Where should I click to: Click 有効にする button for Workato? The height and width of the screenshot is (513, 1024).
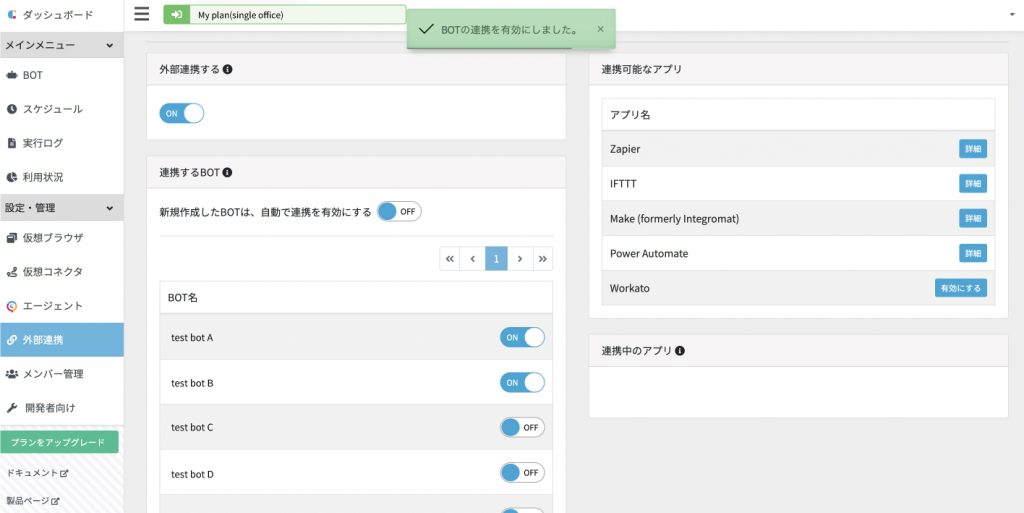click(x=960, y=288)
